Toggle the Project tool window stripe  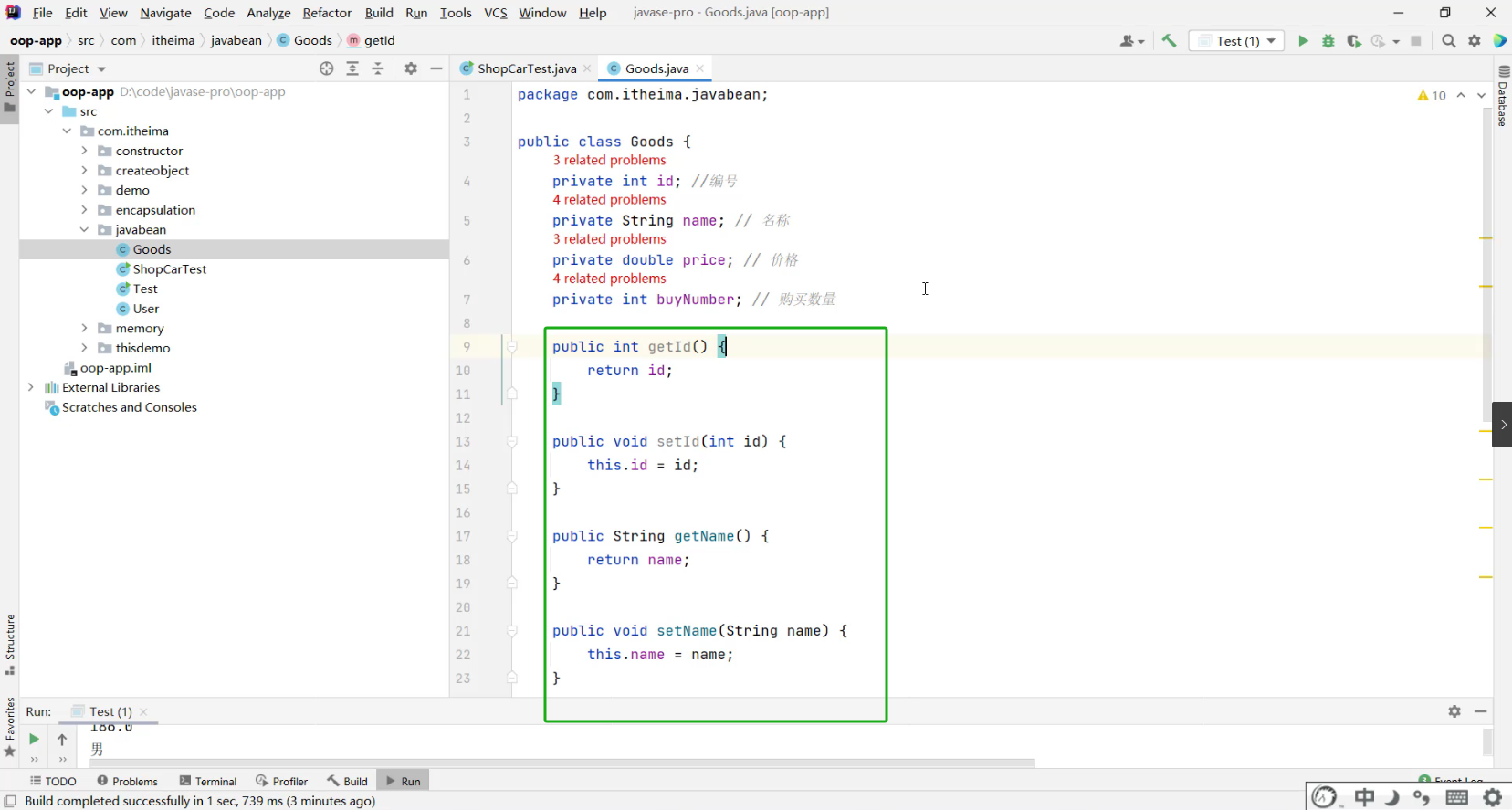[x=10, y=88]
